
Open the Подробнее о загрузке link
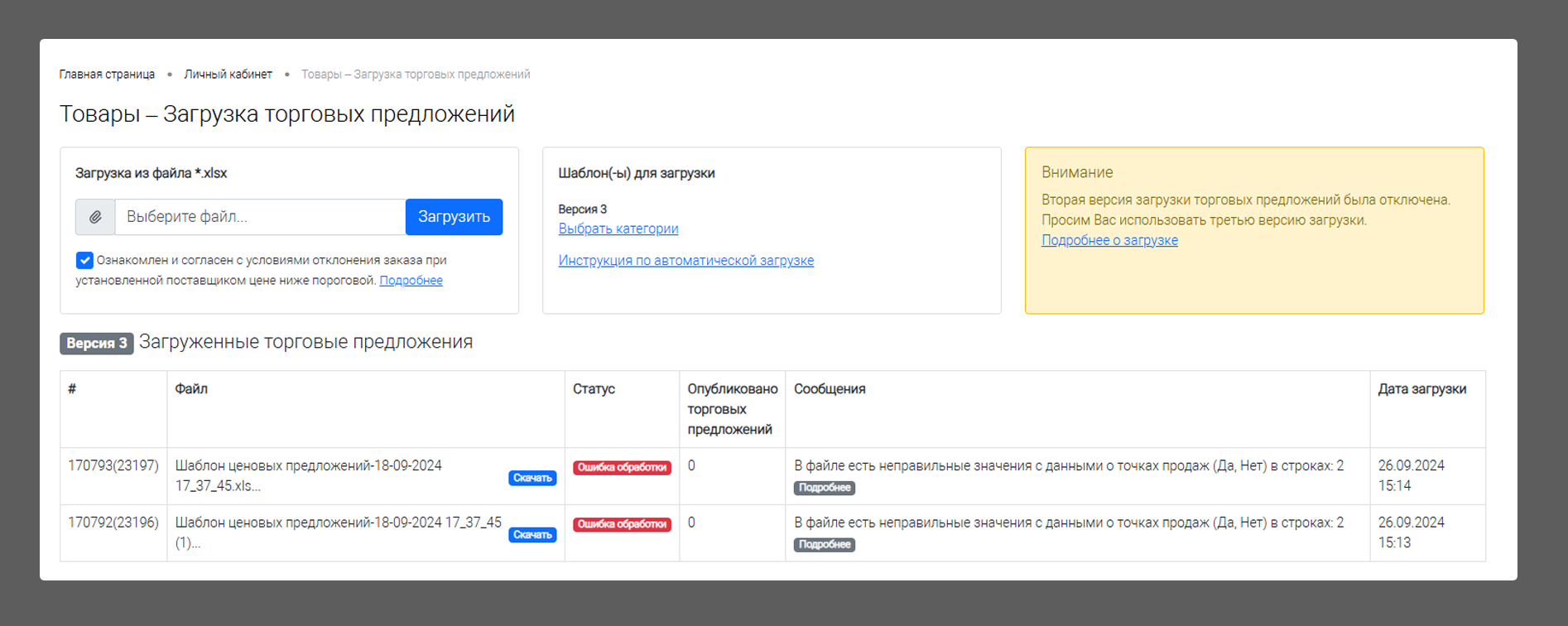click(x=1109, y=240)
